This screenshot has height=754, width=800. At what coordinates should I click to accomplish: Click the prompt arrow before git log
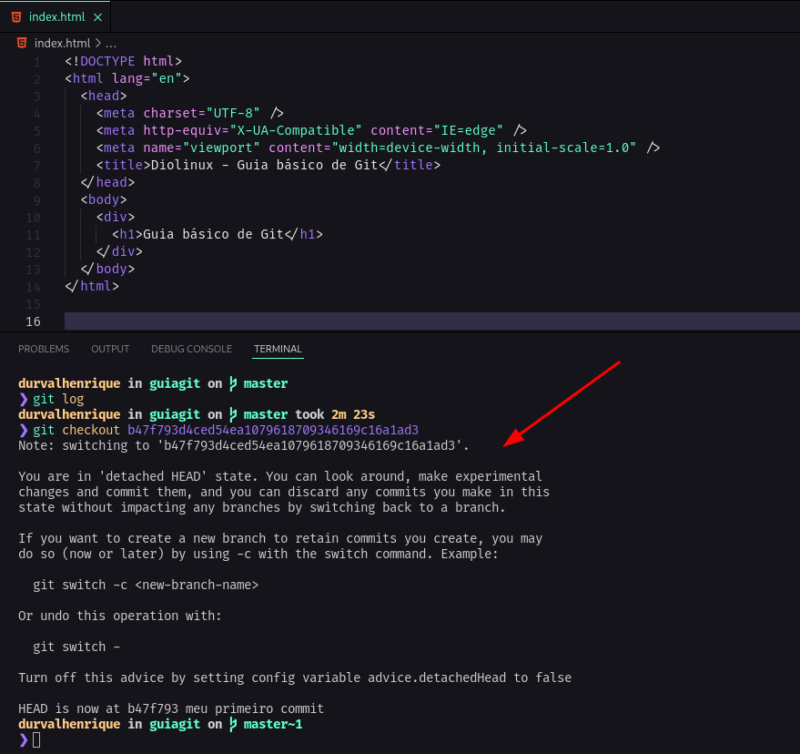click(x=22, y=398)
